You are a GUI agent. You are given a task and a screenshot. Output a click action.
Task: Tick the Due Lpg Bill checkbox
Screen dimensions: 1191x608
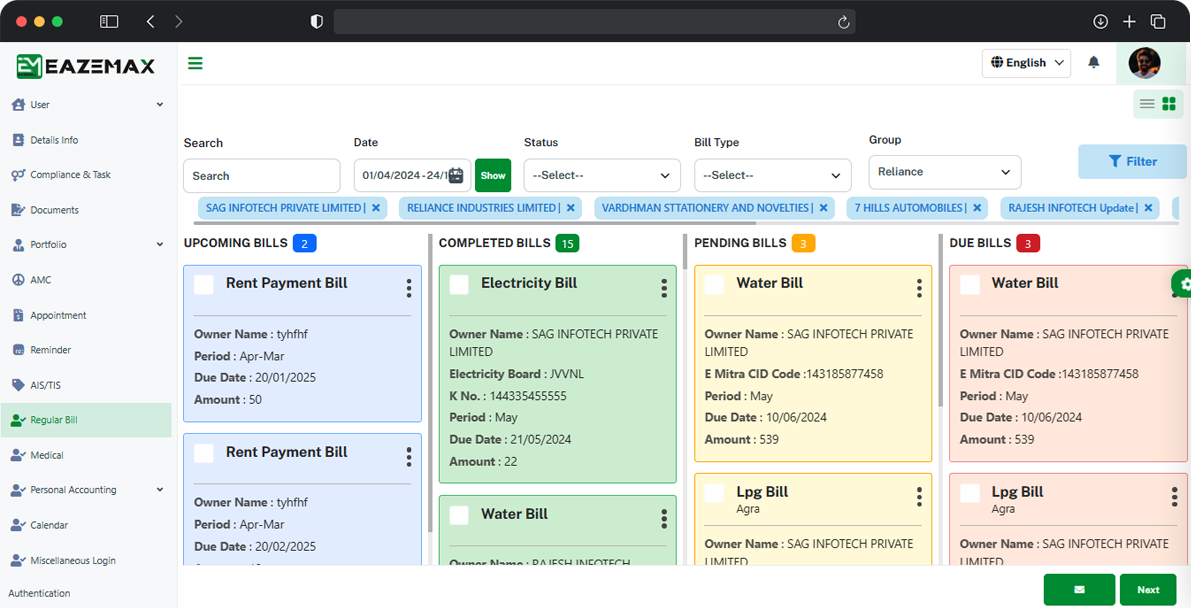pyautogui.click(x=969, y=492)
